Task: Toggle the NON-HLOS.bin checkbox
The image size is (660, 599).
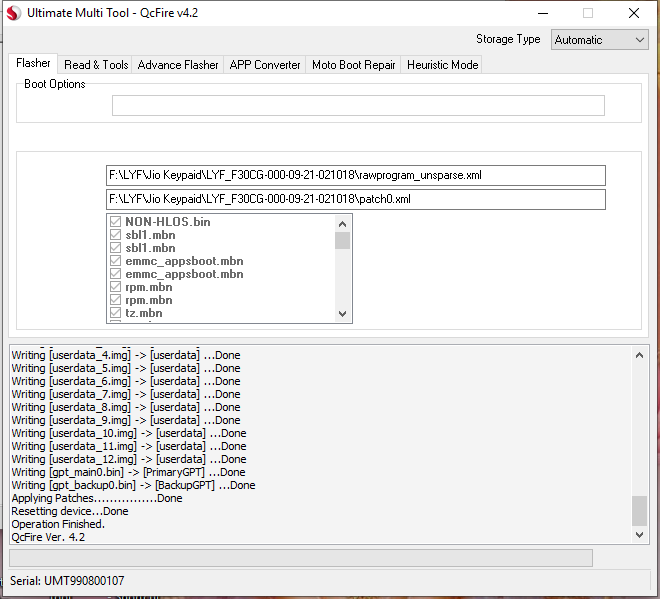Action: pyautogui.click(x=115, y=222)
